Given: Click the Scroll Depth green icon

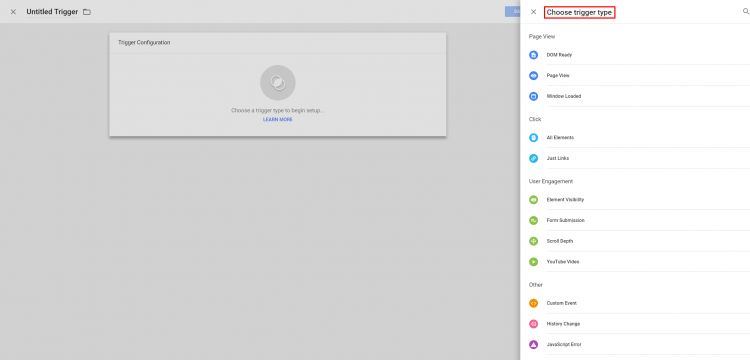Looking at the screenshot, I should 533,241.
